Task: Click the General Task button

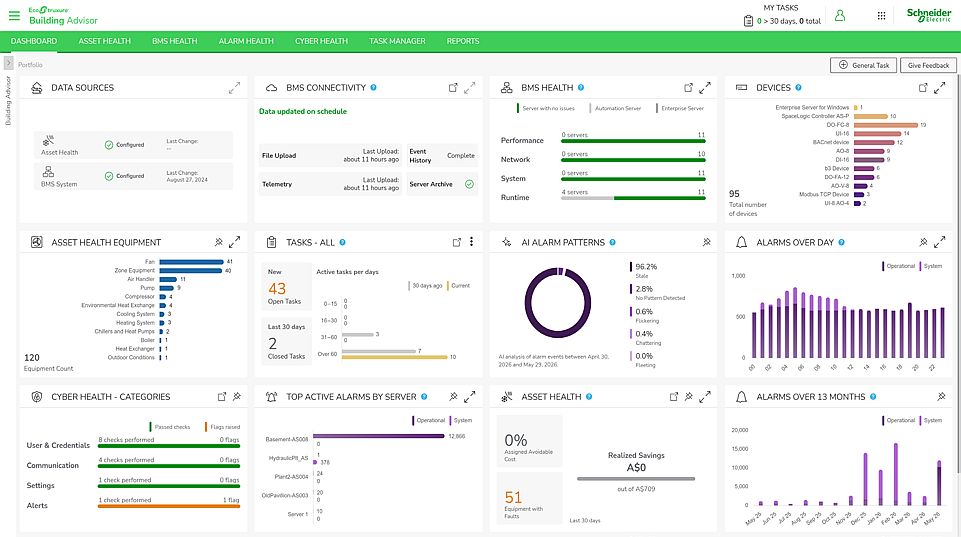Action: [x=864, y=65]
